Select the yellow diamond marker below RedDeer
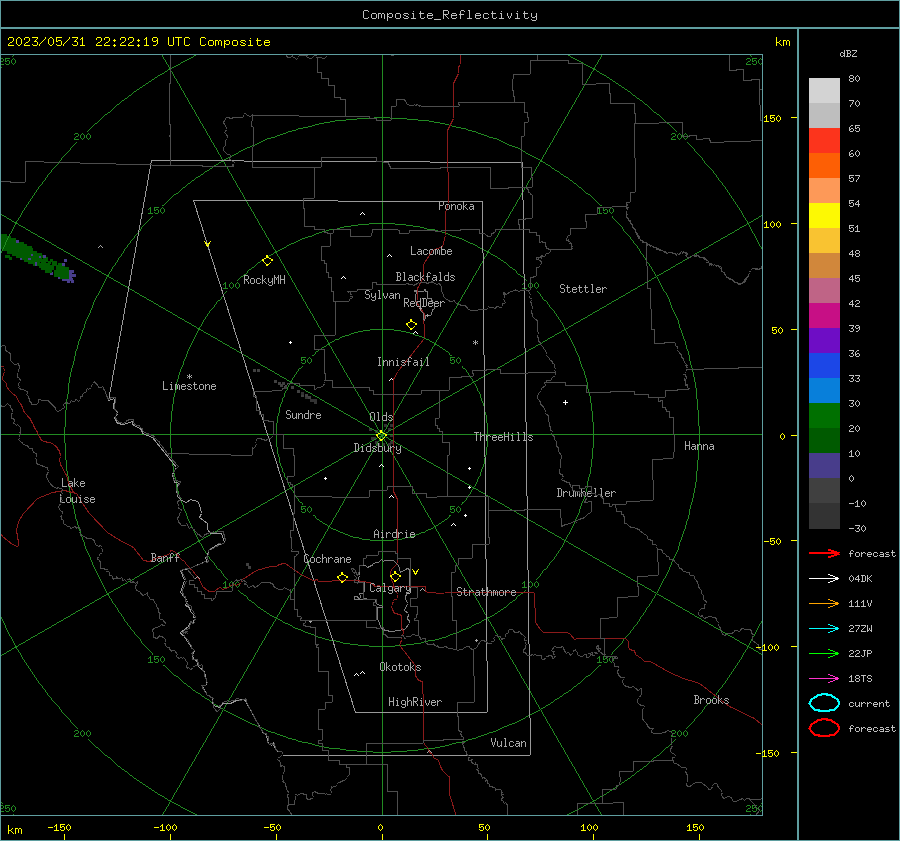The width and height of the screenshot is (900, 841). [411, 325]
